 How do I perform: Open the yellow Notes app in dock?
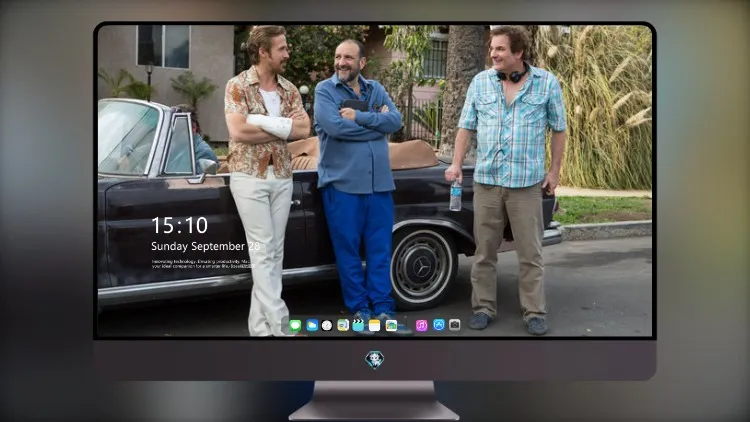click(x=375, y=325)
